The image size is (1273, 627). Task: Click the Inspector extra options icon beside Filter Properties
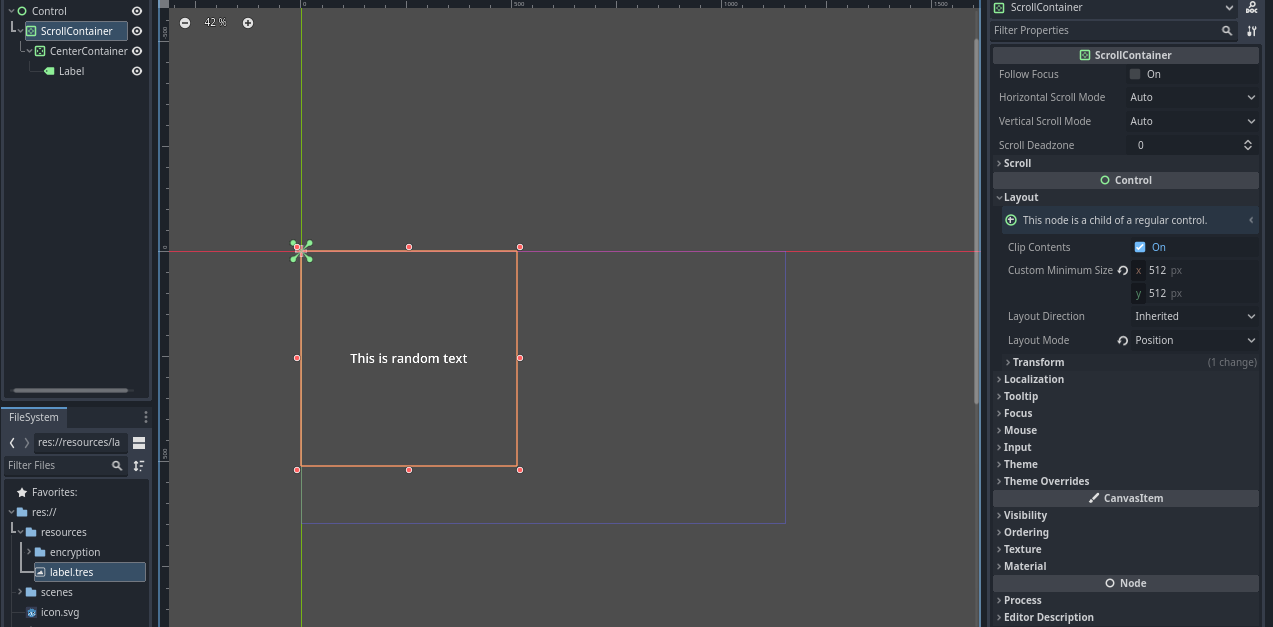coord(1251,30)
